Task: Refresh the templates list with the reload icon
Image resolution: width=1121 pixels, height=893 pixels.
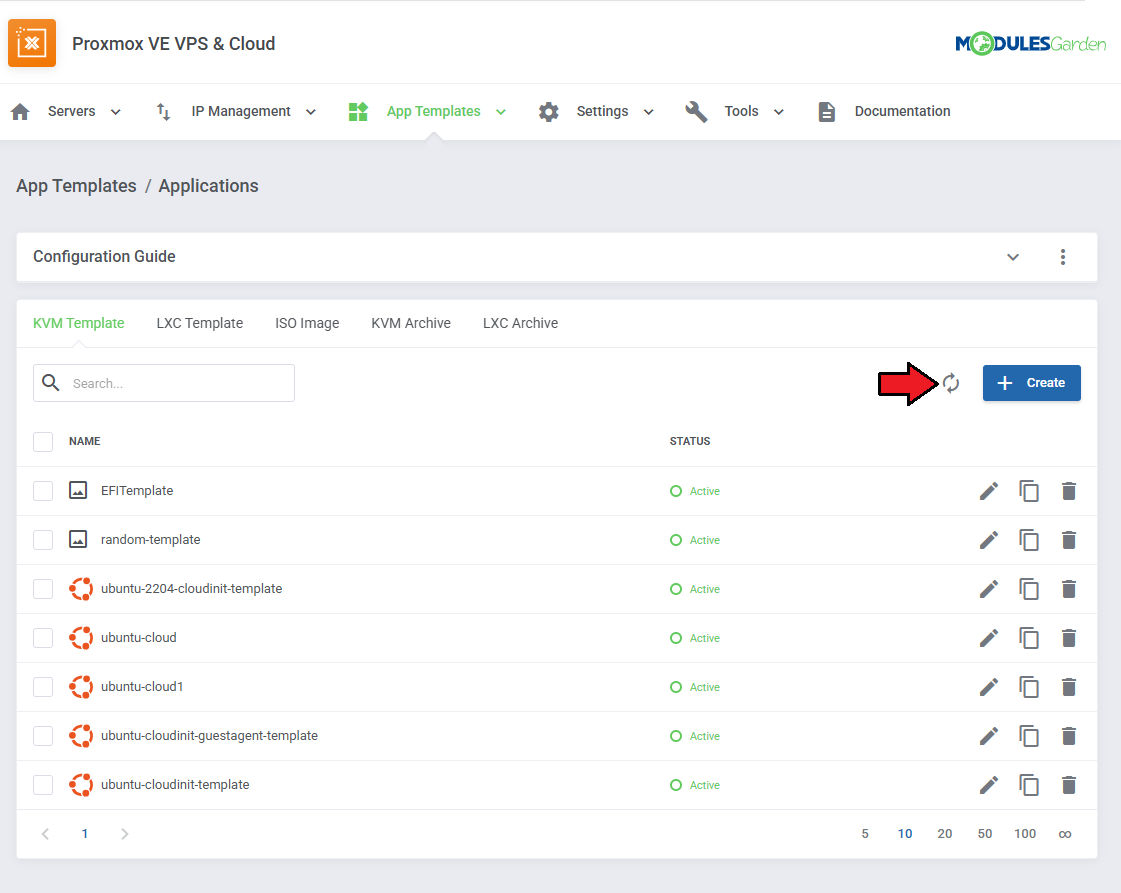Action: (951, 383)
